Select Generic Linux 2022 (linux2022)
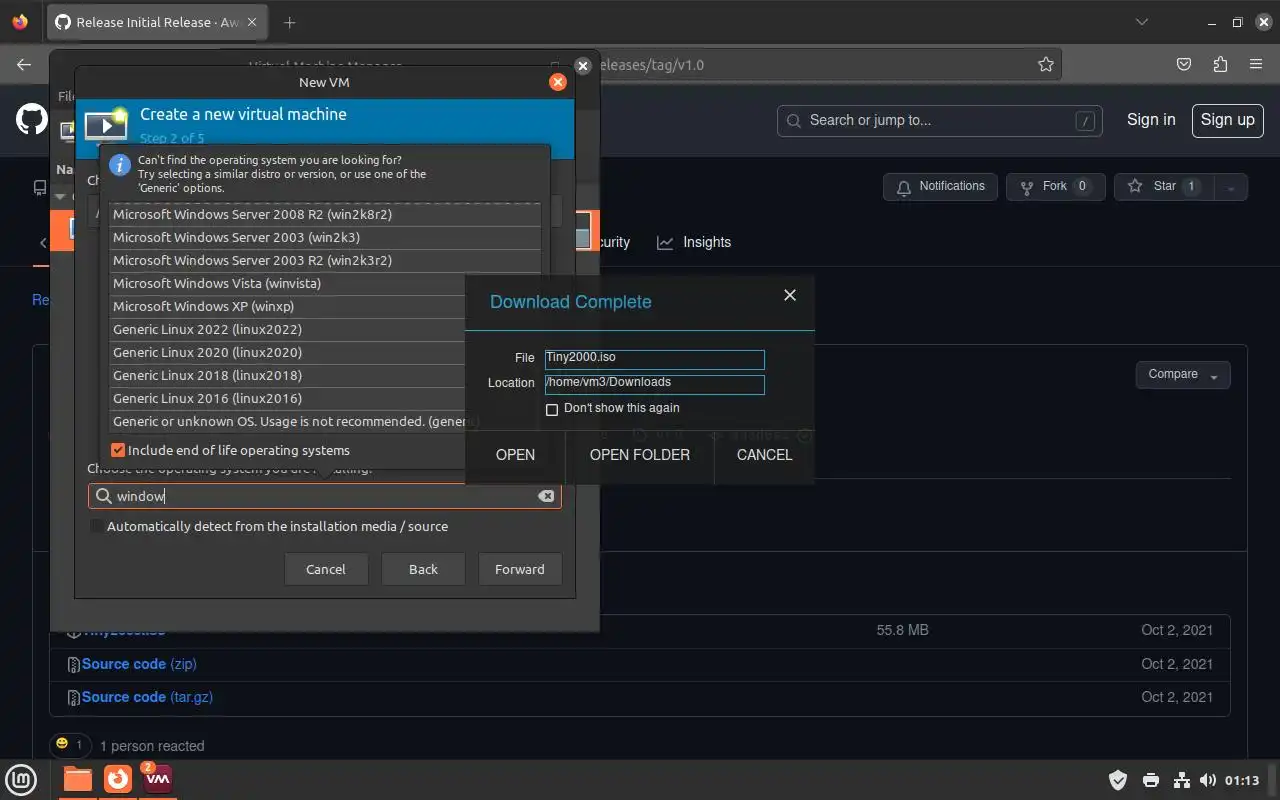Image resolution: width=1280 pixels, height=800 pixels. [x=287, y=329]
